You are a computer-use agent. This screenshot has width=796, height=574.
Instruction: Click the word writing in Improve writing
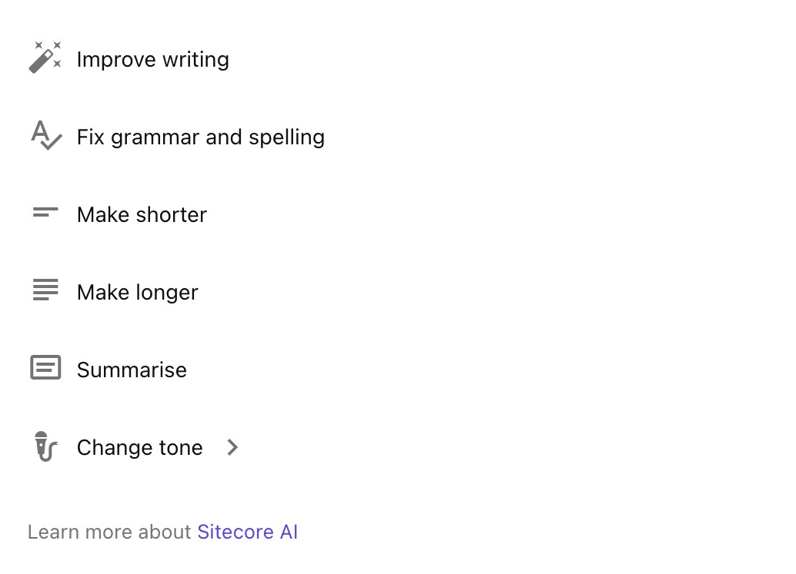(x=196, y=60)
